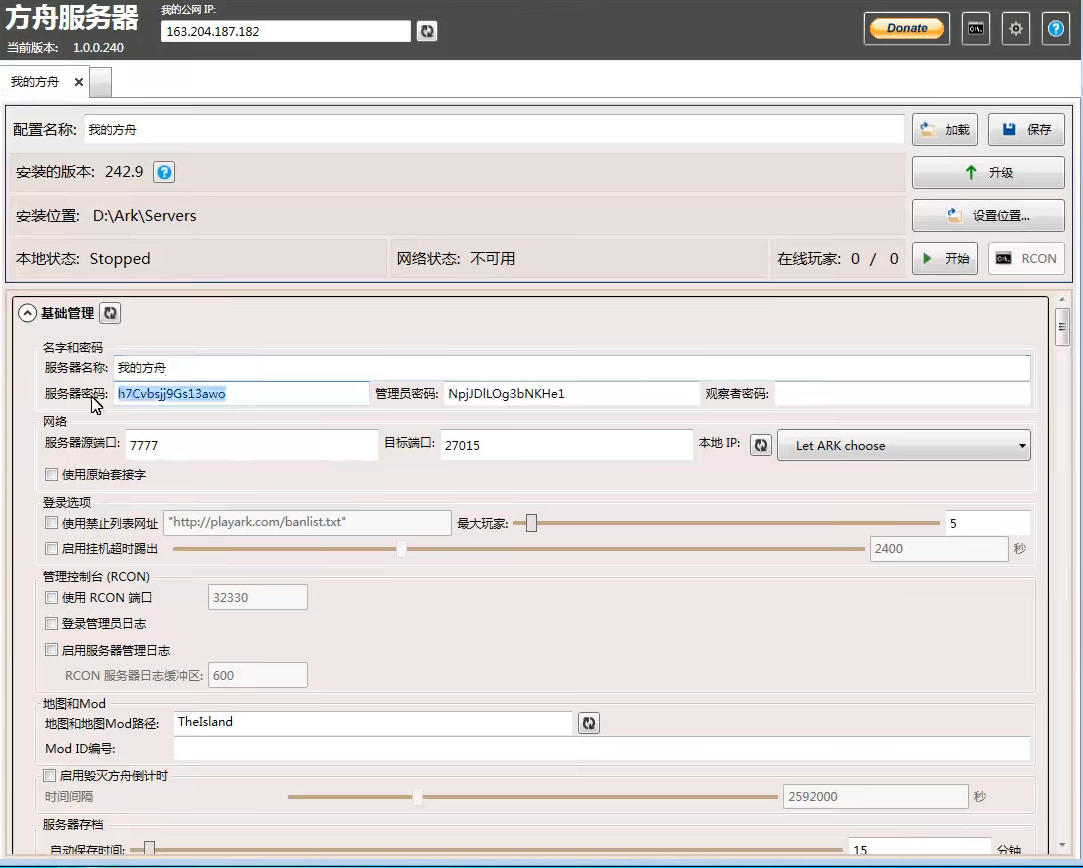Open the settings gear
Screen dimensions: 1083x868
click(x=1015, y=29)
